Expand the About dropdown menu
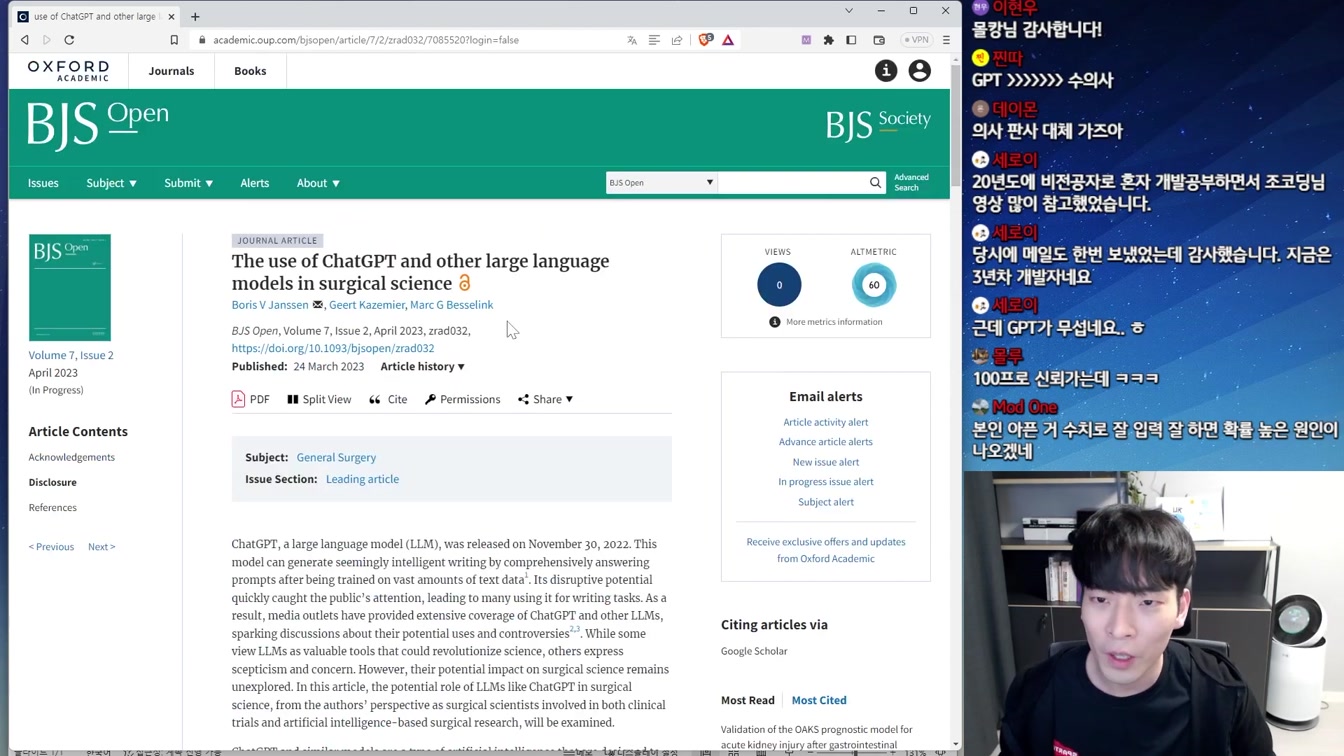Image resolution: width=1344 pixels, height=756 pixels. [x=318, y=183]
